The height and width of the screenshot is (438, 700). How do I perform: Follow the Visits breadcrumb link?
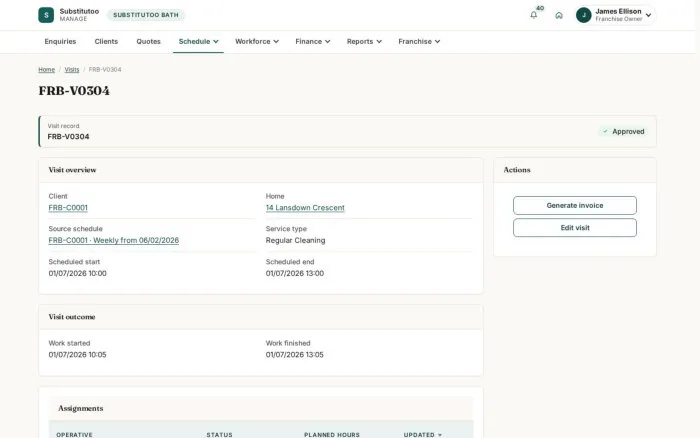[x=72, y=70]
